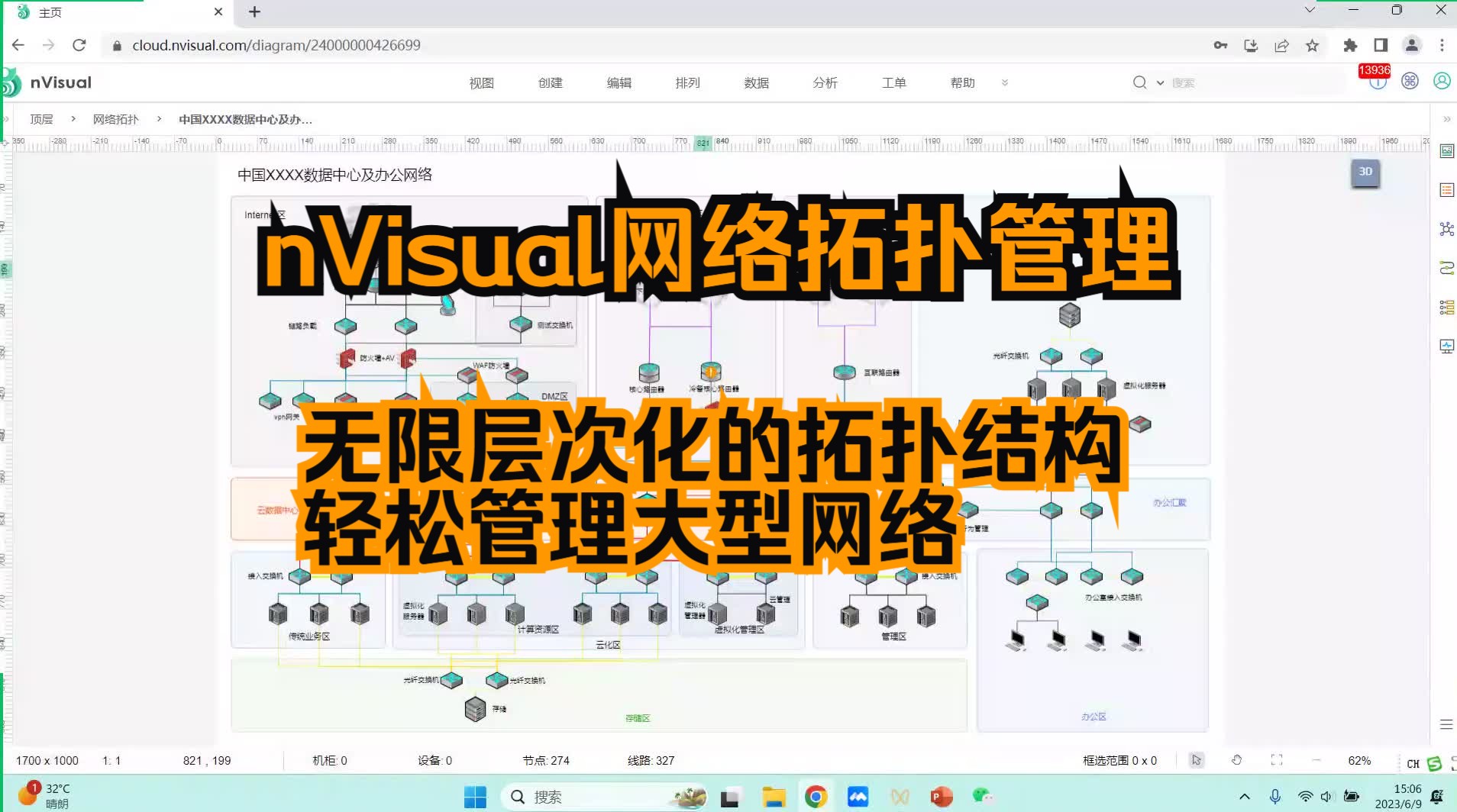Click 线路: 327 status entry
The width and height of the screenshot is (1457, 812).
pyautogui.click(x=651, y=760)
